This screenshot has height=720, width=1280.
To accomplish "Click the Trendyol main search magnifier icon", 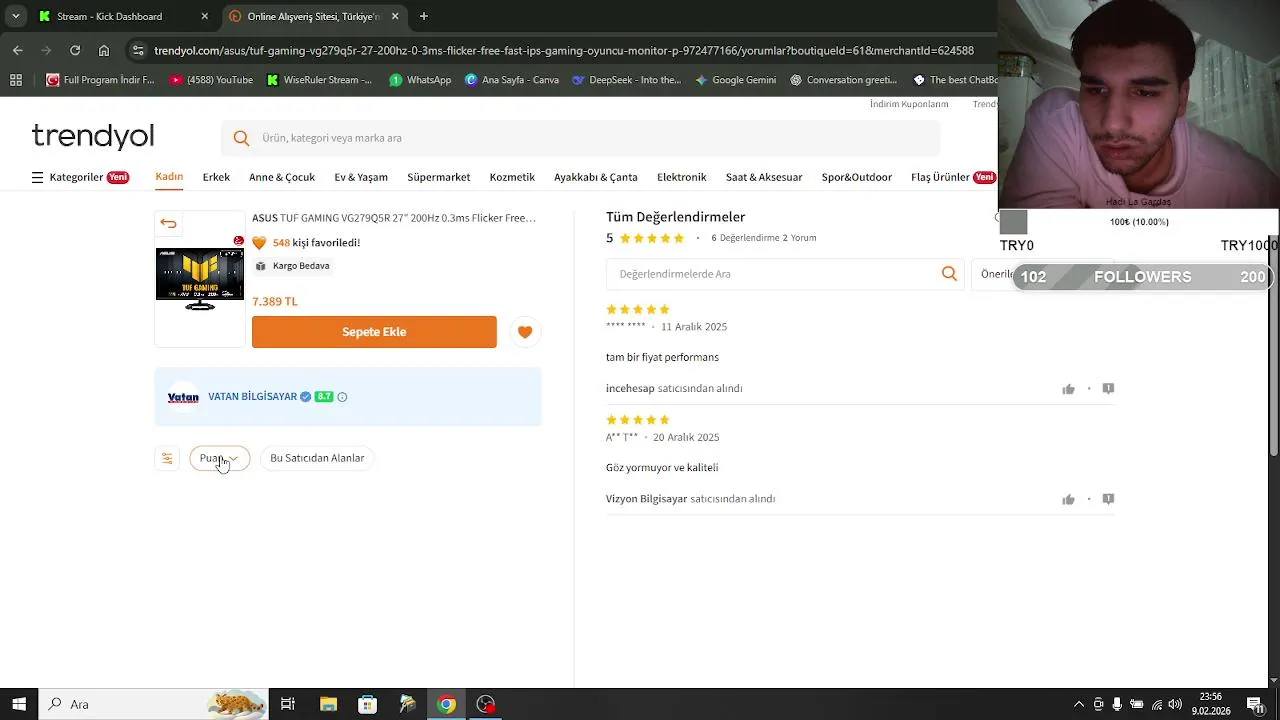I will (241, 138).
